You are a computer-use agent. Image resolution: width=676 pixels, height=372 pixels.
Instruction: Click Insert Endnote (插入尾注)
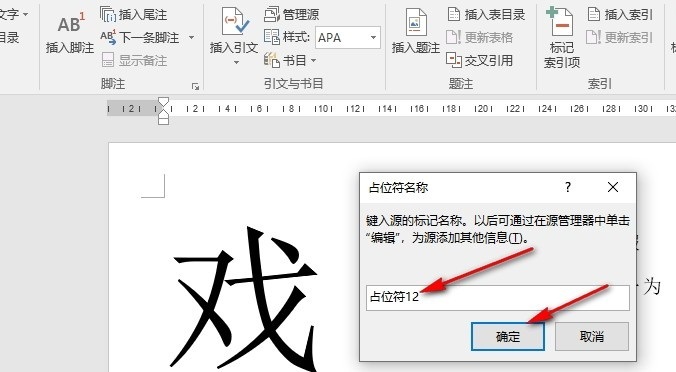pos(134,15)
